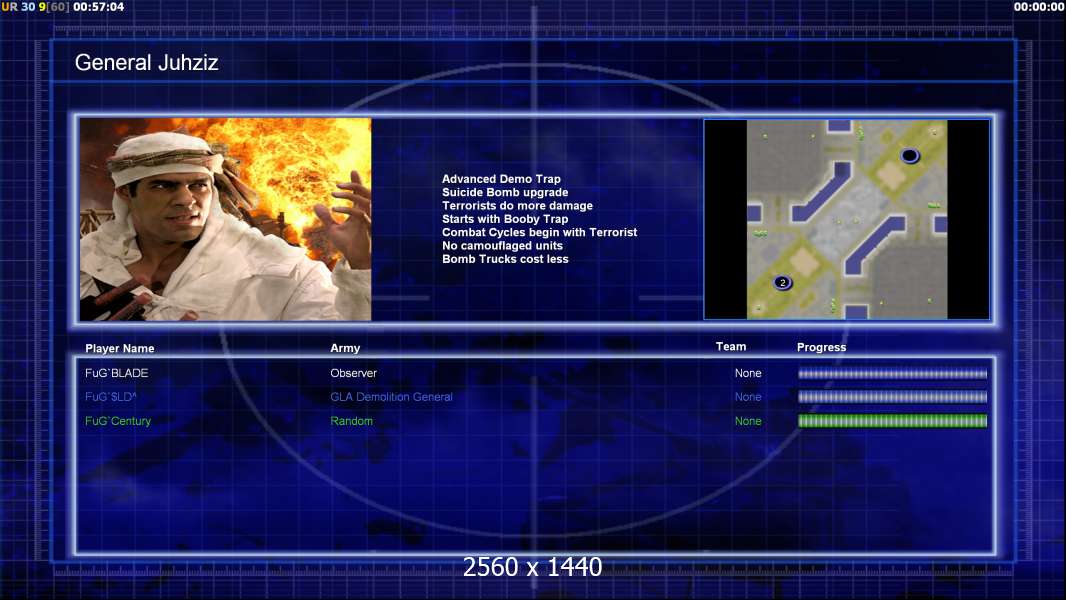
Task: Click Terrorists do more damage text
Action: (x=517, y=205)
